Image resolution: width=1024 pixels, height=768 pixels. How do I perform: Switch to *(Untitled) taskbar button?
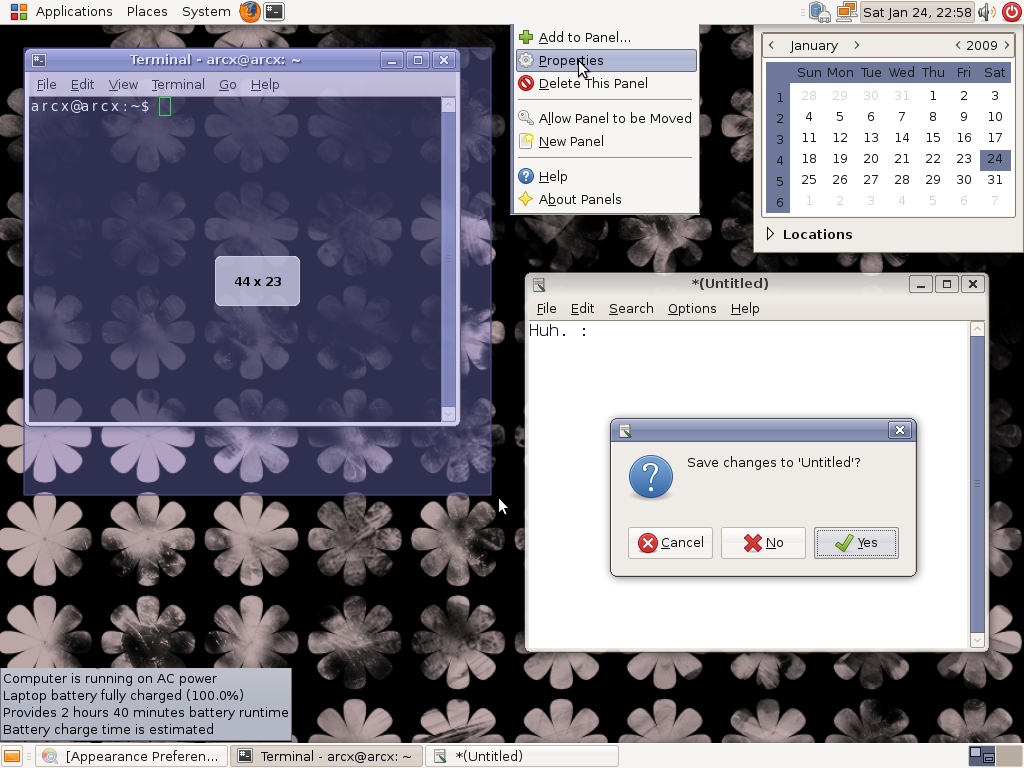[x=521, y=756]
